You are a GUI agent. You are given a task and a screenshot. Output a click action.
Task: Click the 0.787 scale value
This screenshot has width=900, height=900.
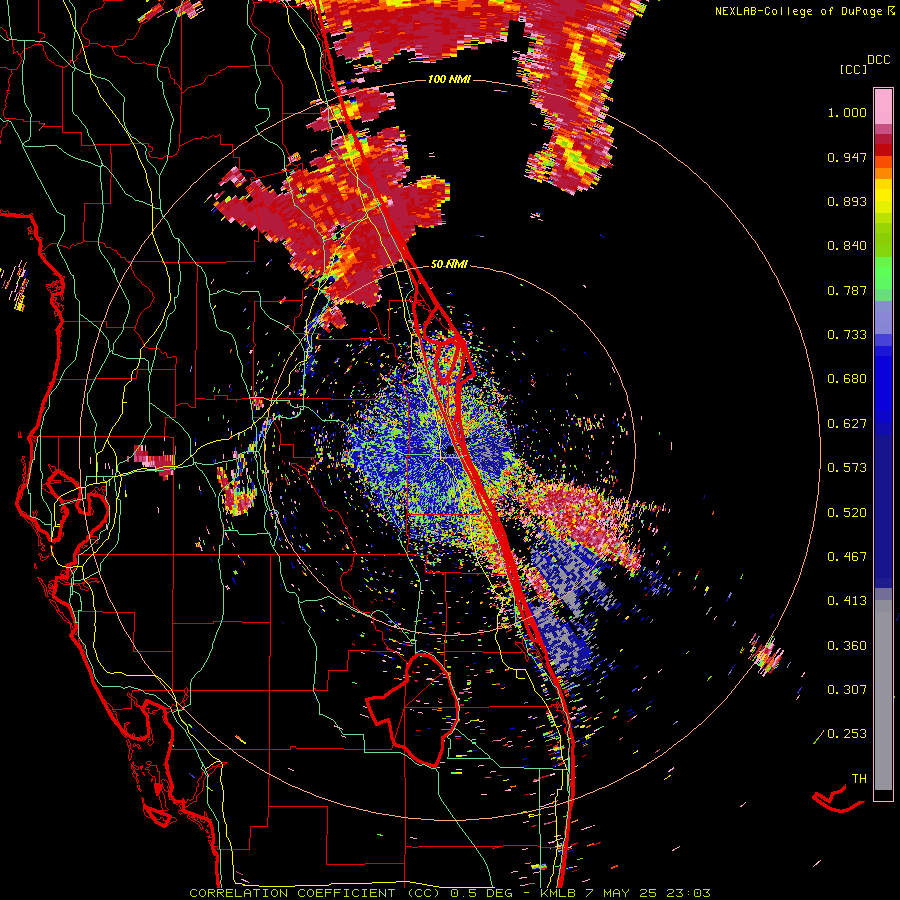click(x=847, y=290)
